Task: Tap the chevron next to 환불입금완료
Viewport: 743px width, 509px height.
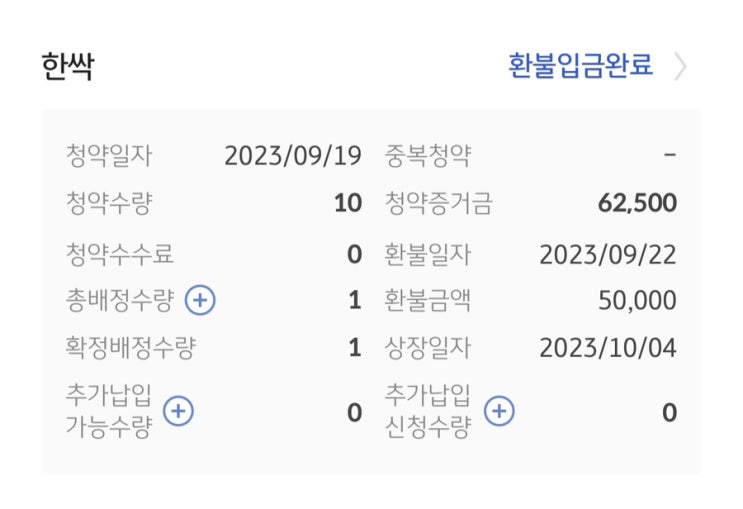Action: tap(680, 67)
